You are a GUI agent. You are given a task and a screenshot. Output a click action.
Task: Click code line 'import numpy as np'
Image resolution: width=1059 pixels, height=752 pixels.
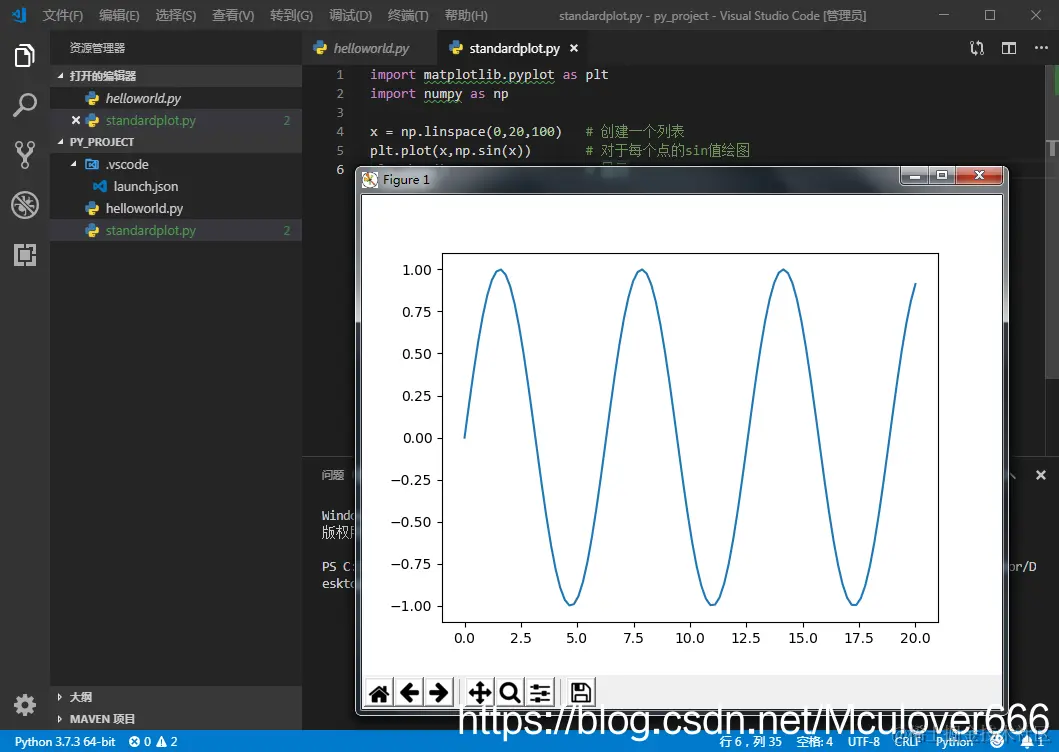[439, 94]
